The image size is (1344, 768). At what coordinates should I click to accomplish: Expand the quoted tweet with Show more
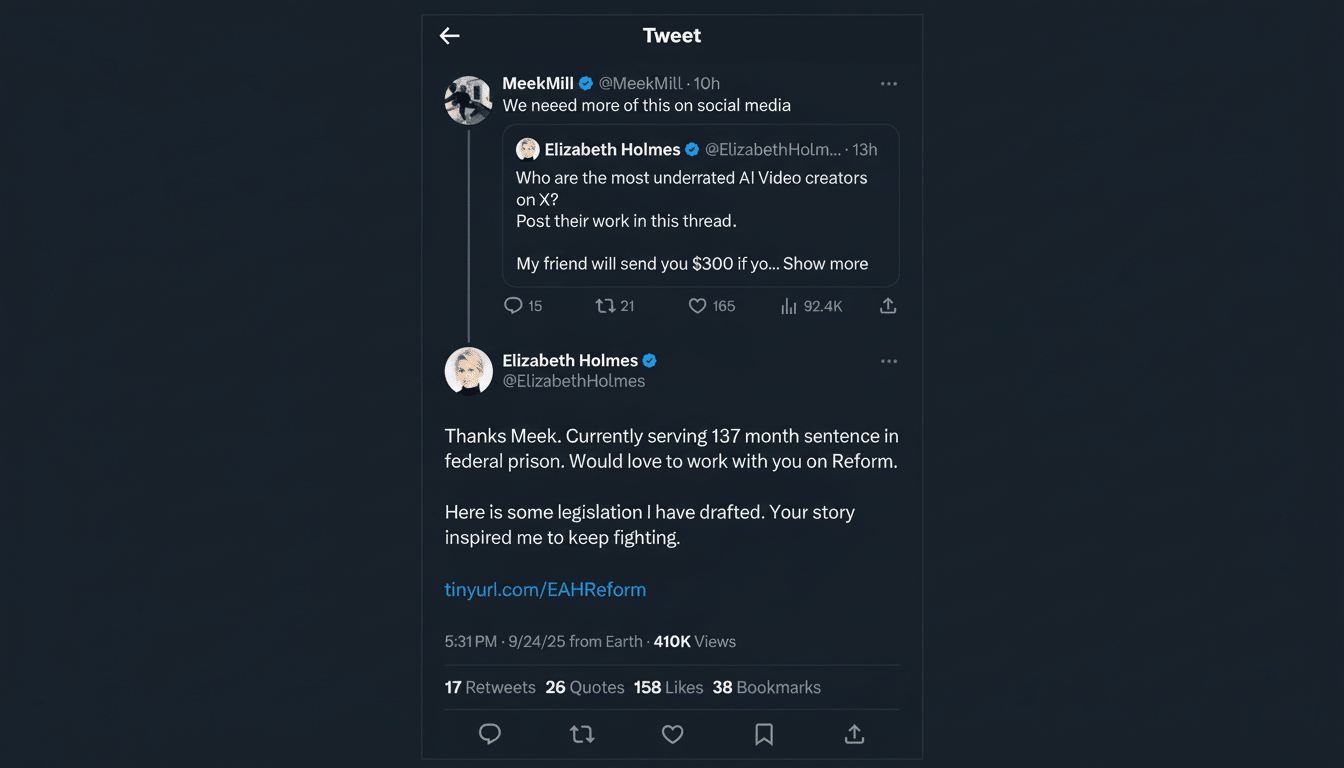click(x=825, y=263)
